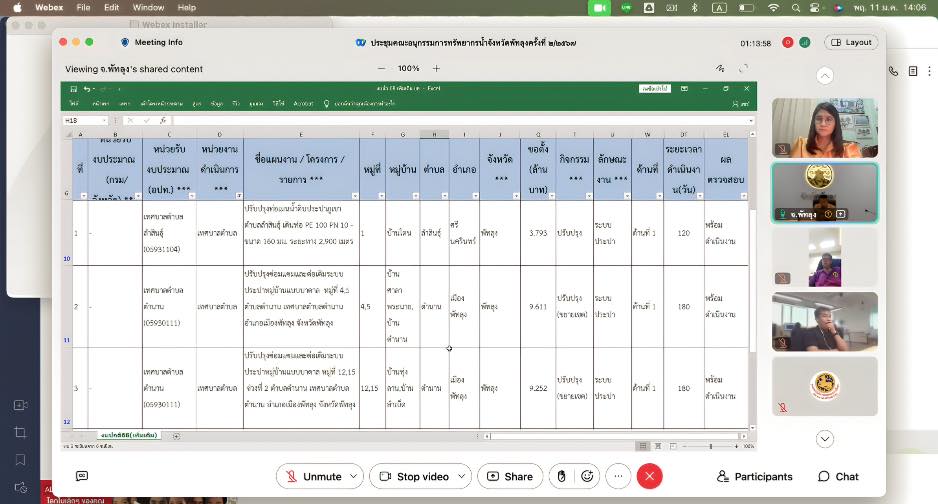This screenshot has width=938, height=504.
Task: Open the Webex menu in menu bar
Action: point(49,8)
